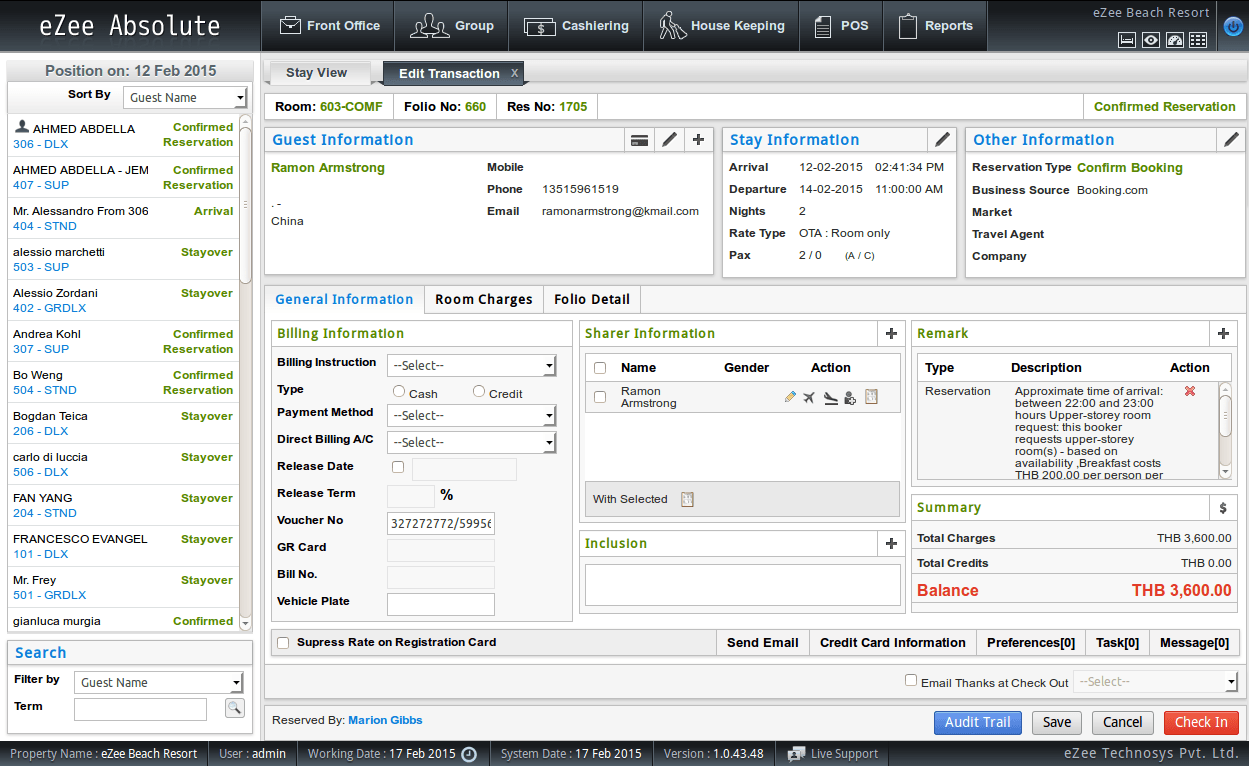This screenshot has height=766, width=1249.
Task: Edit sharer Ramon Armstrong with the pencil icon
Action: (790, 397)
